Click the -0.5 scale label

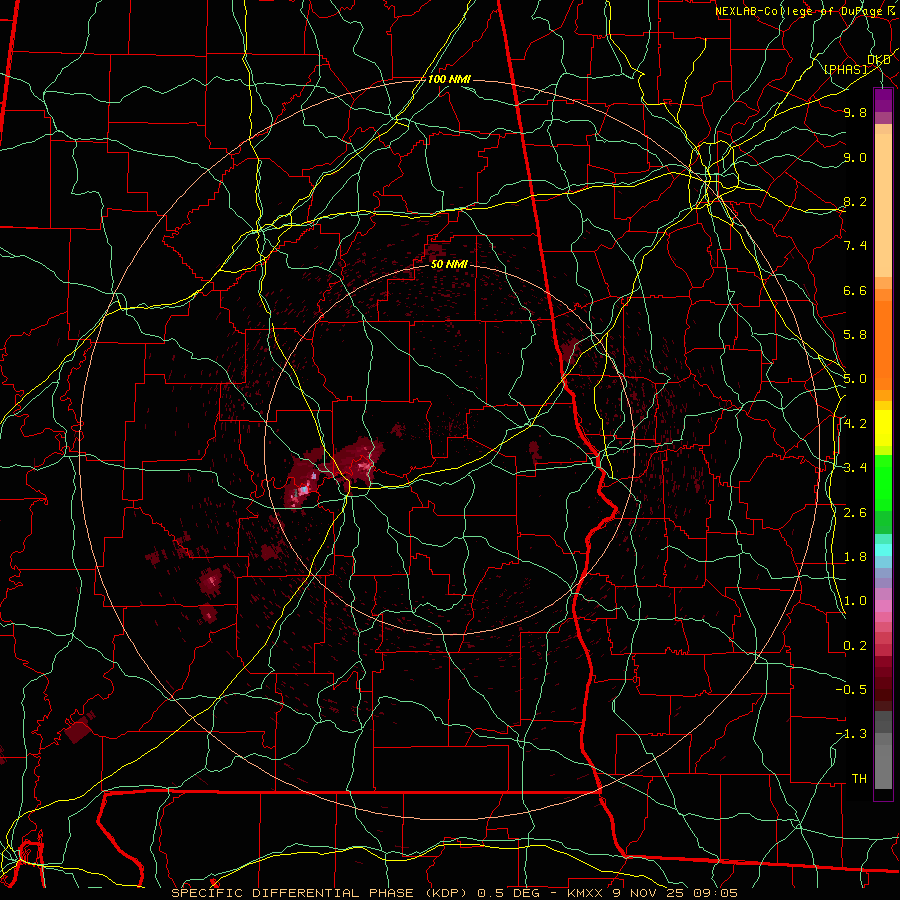click(x=851, y=690)
